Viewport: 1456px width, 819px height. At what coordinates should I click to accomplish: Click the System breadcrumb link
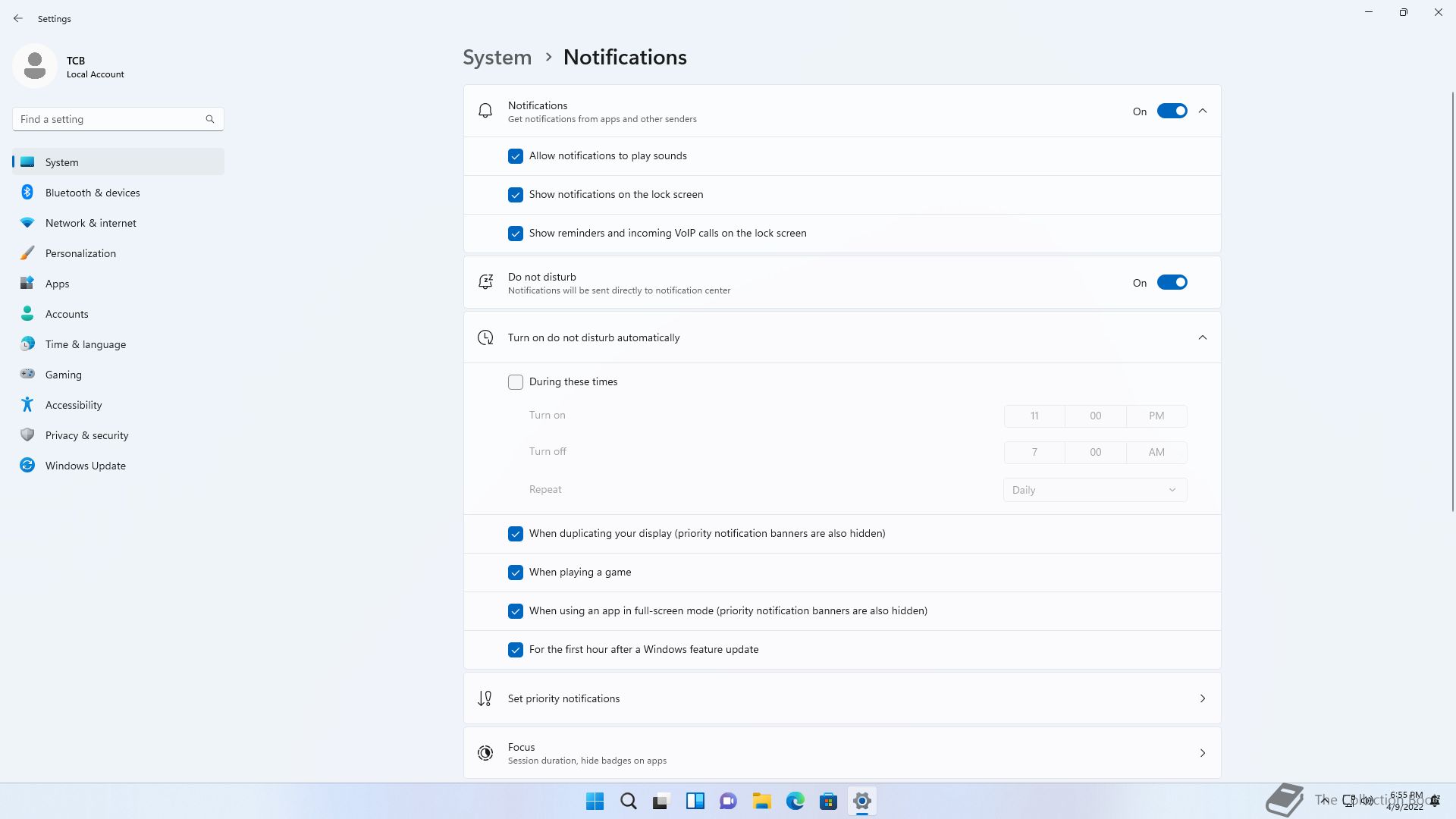point(497,58)
